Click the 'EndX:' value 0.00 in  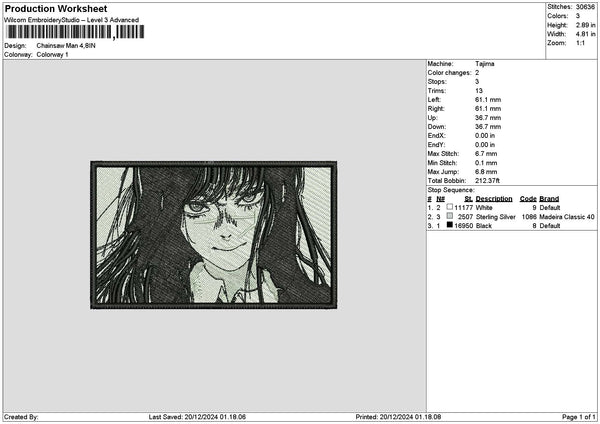pyautogui.click(x=485, y=136)
